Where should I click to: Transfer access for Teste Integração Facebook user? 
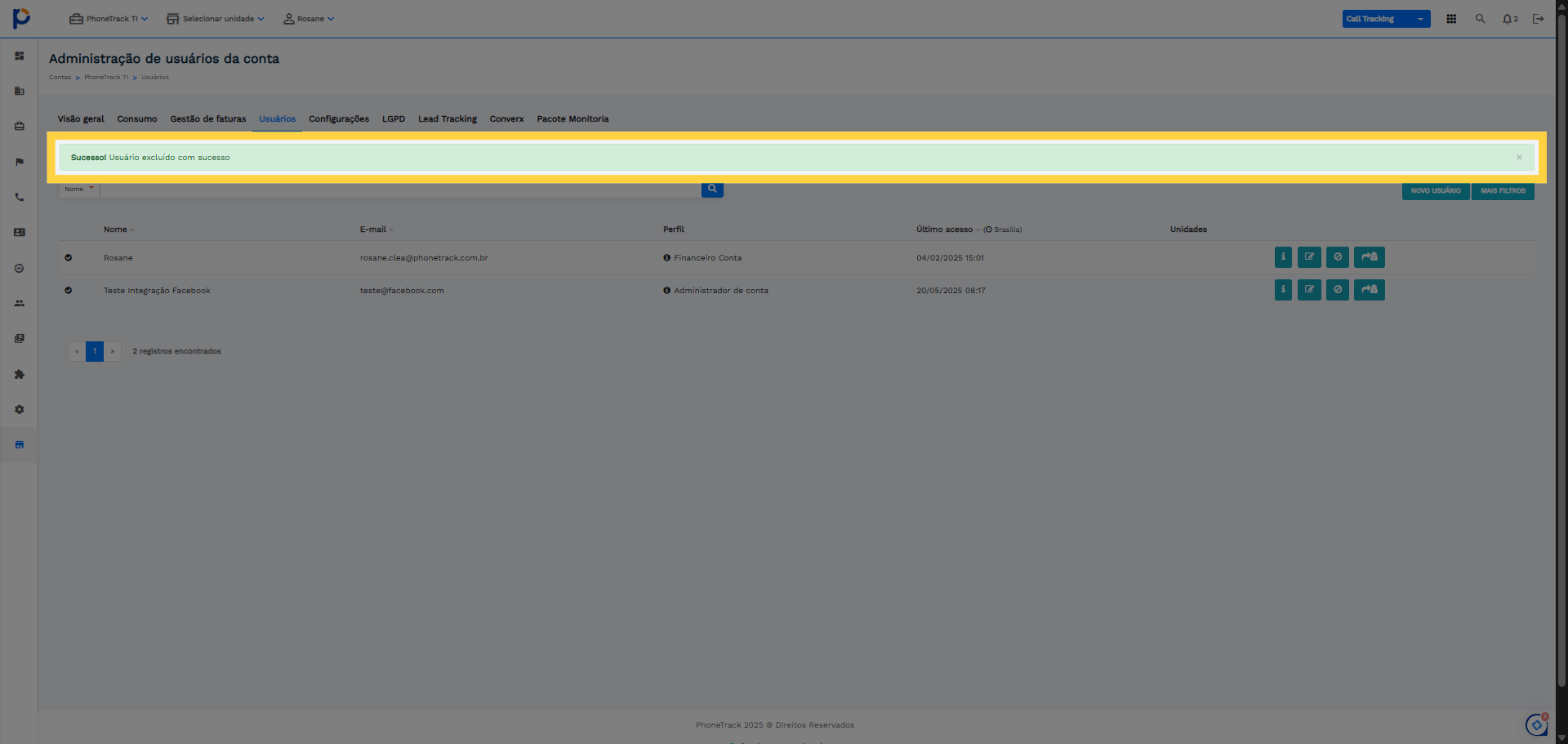(1370, 290)
